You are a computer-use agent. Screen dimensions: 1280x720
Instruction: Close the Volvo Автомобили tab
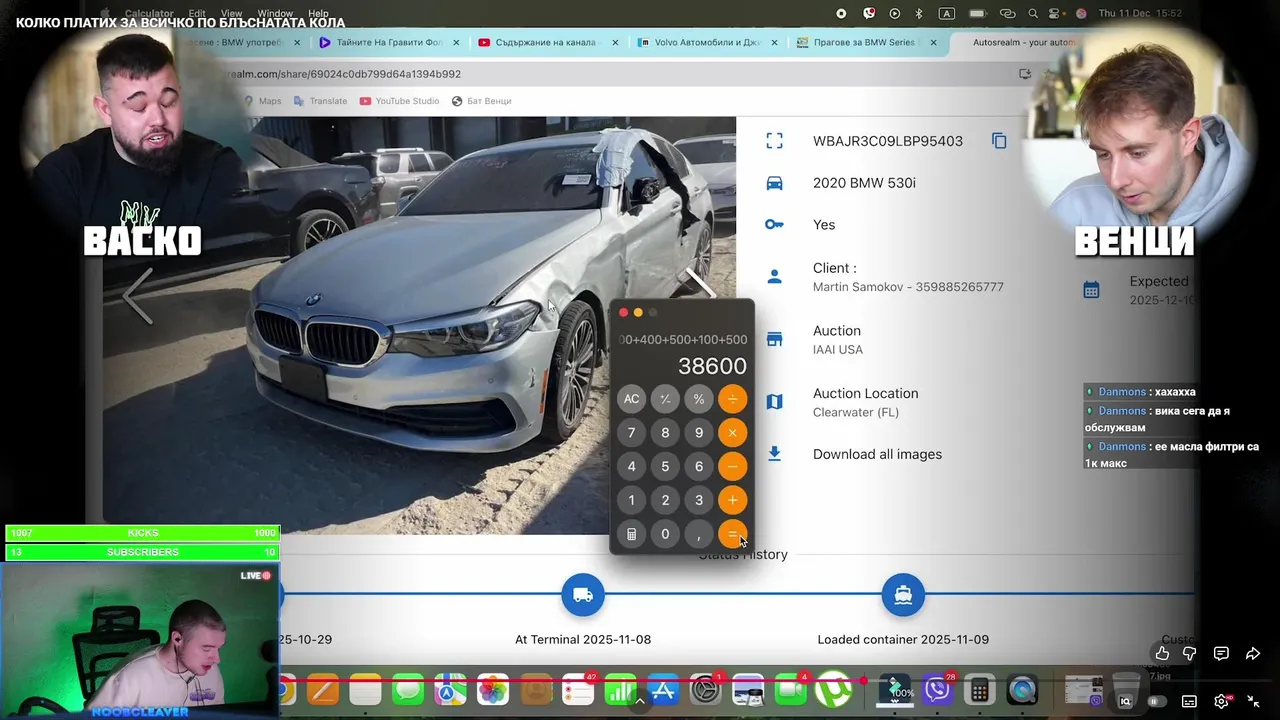click(775, 42)
